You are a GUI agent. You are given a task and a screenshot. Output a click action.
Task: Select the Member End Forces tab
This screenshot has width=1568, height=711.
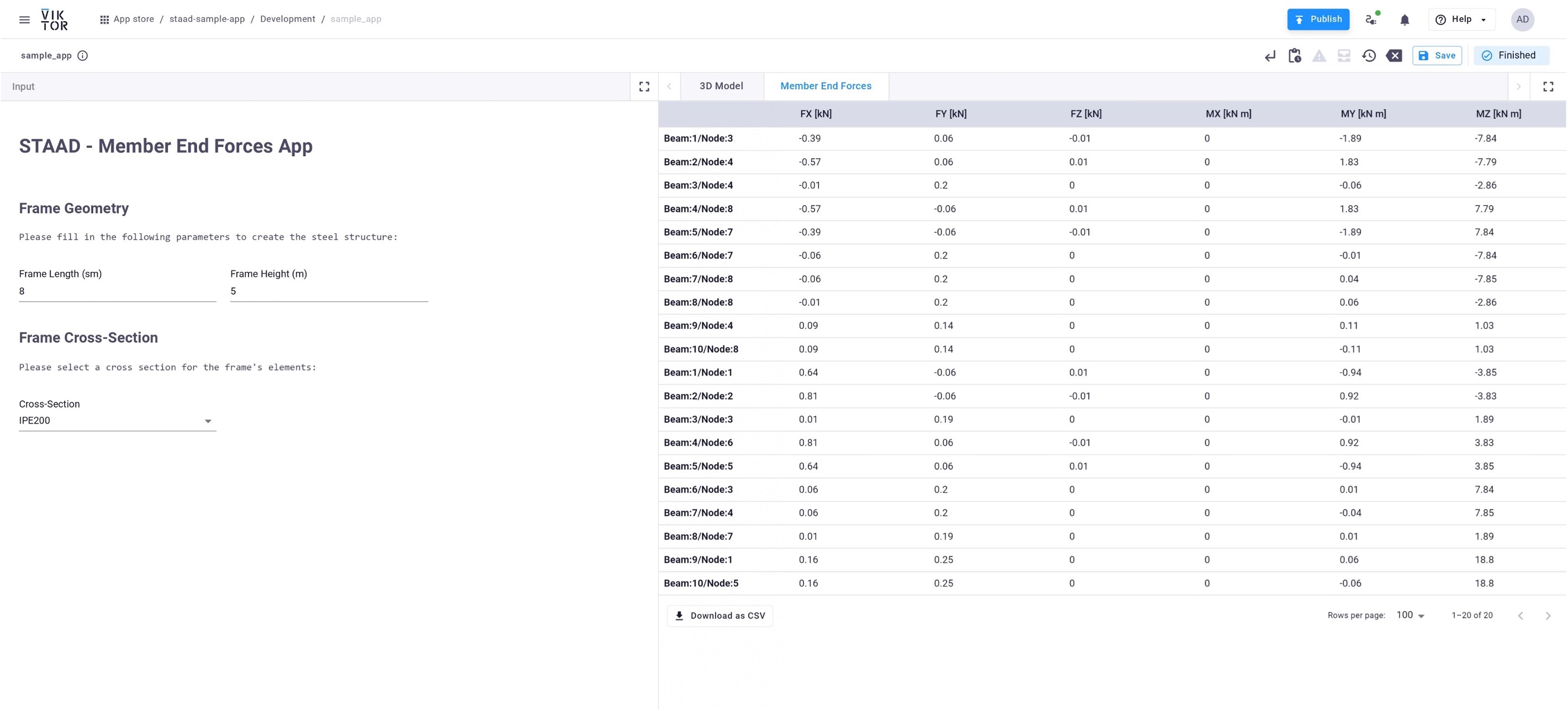pos(826,87)
